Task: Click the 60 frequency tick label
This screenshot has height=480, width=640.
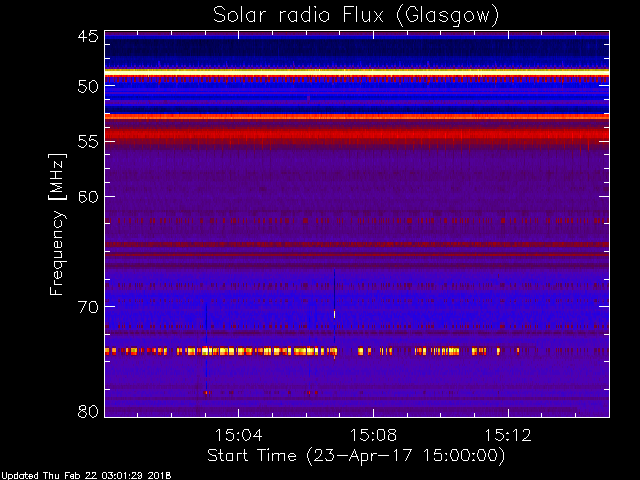Action: pyautogui.click(x=88, y=196)
